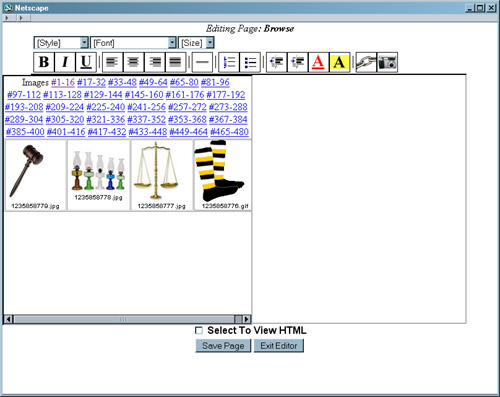Open images link #113-128

[x=62, y=95]
